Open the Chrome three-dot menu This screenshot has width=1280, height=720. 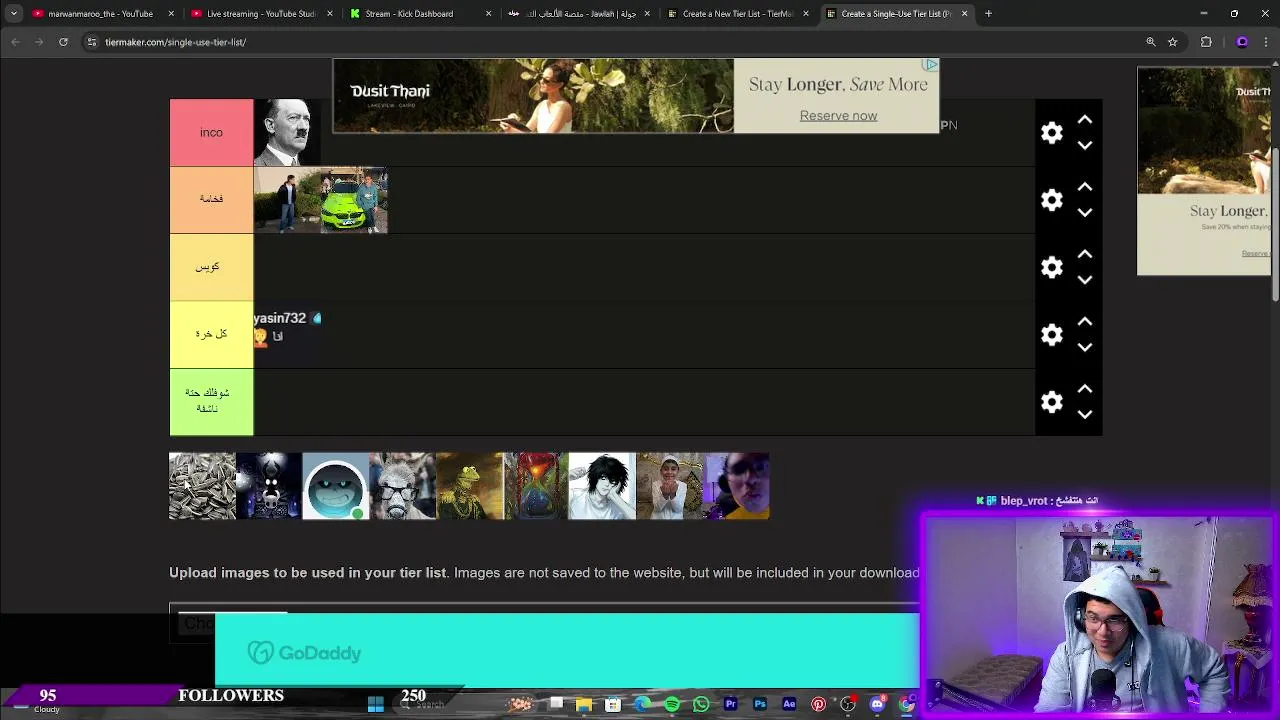1267,42
